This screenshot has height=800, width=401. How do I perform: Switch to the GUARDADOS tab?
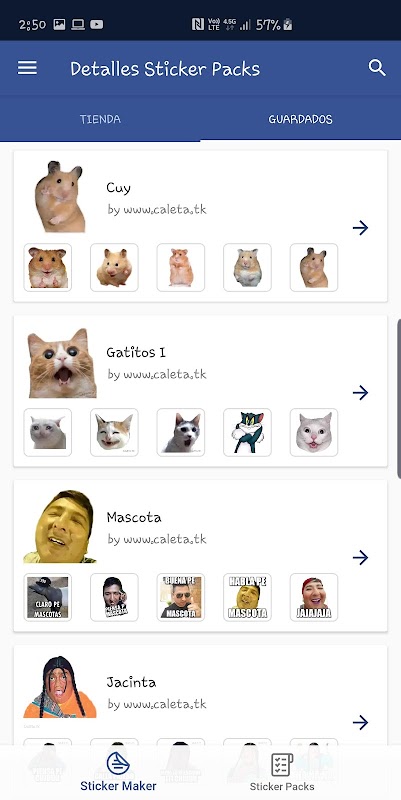click(300, 119)
